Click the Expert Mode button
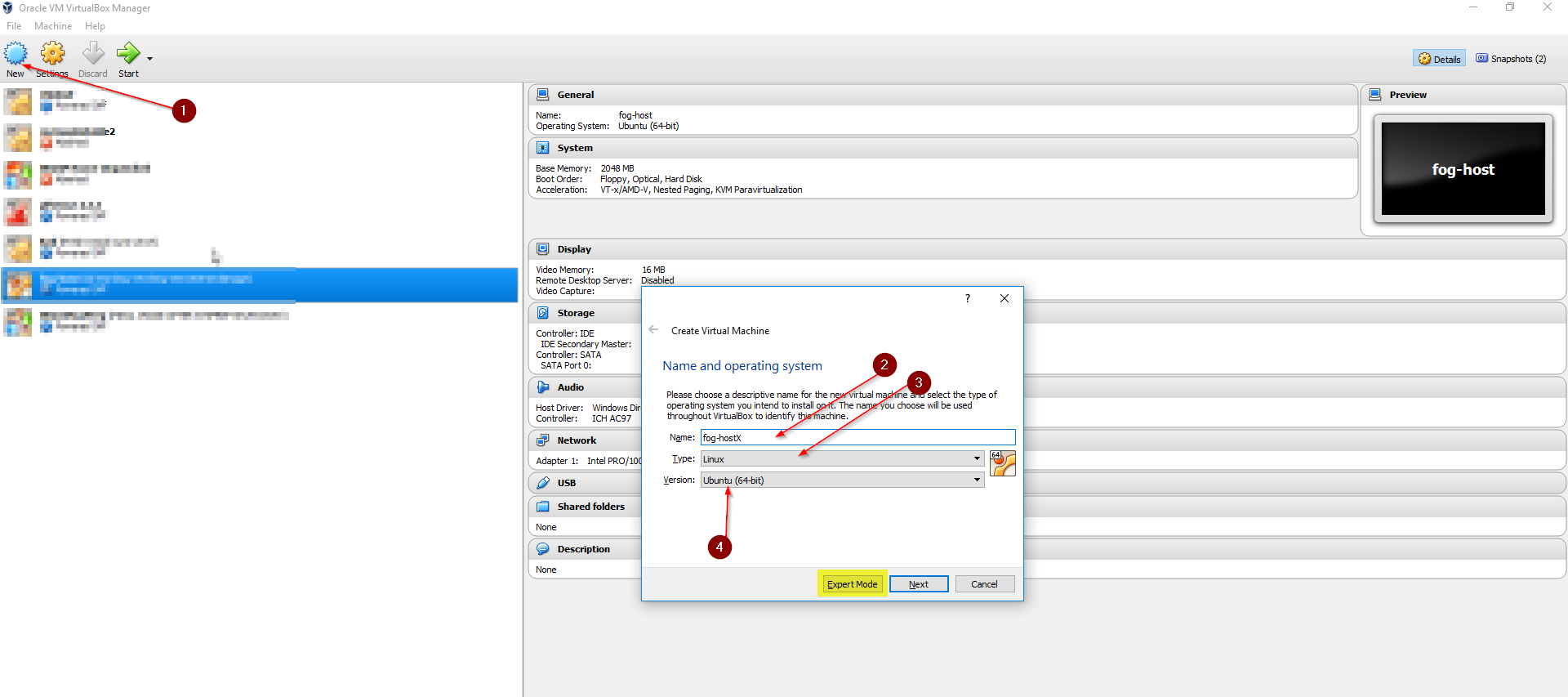The height and width of the screenshot is (697, 1568). click(x=852, y=584)
